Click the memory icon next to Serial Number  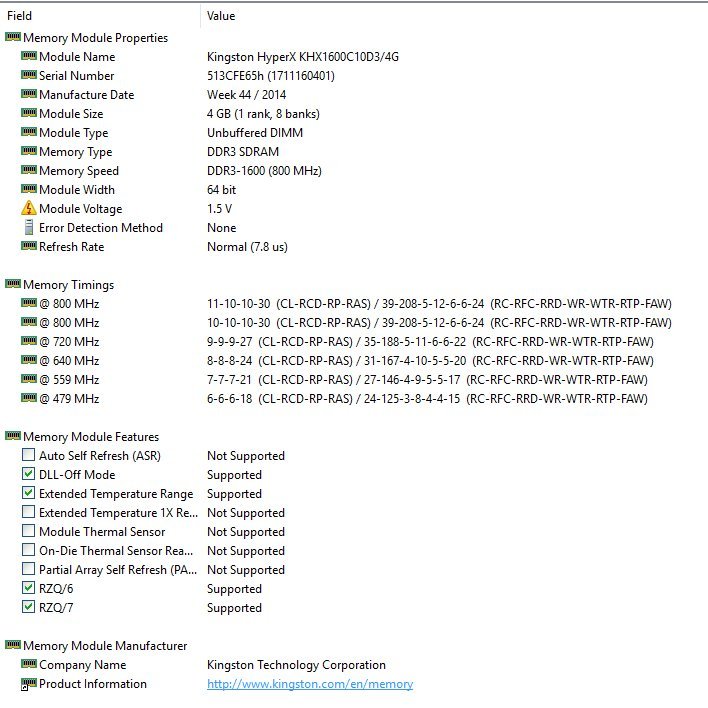(x=29, y=75)
